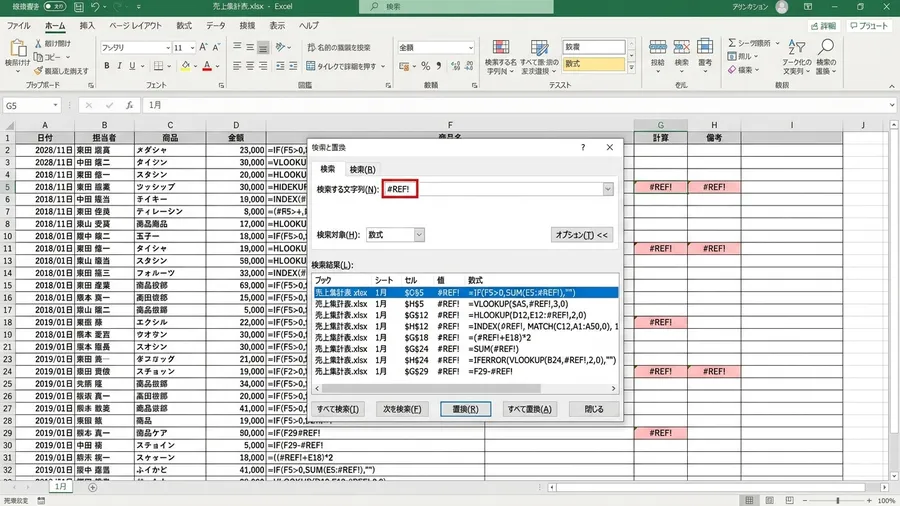
Task: Open the AutoSum dropdown arrow
Action: tap(778, 43)
